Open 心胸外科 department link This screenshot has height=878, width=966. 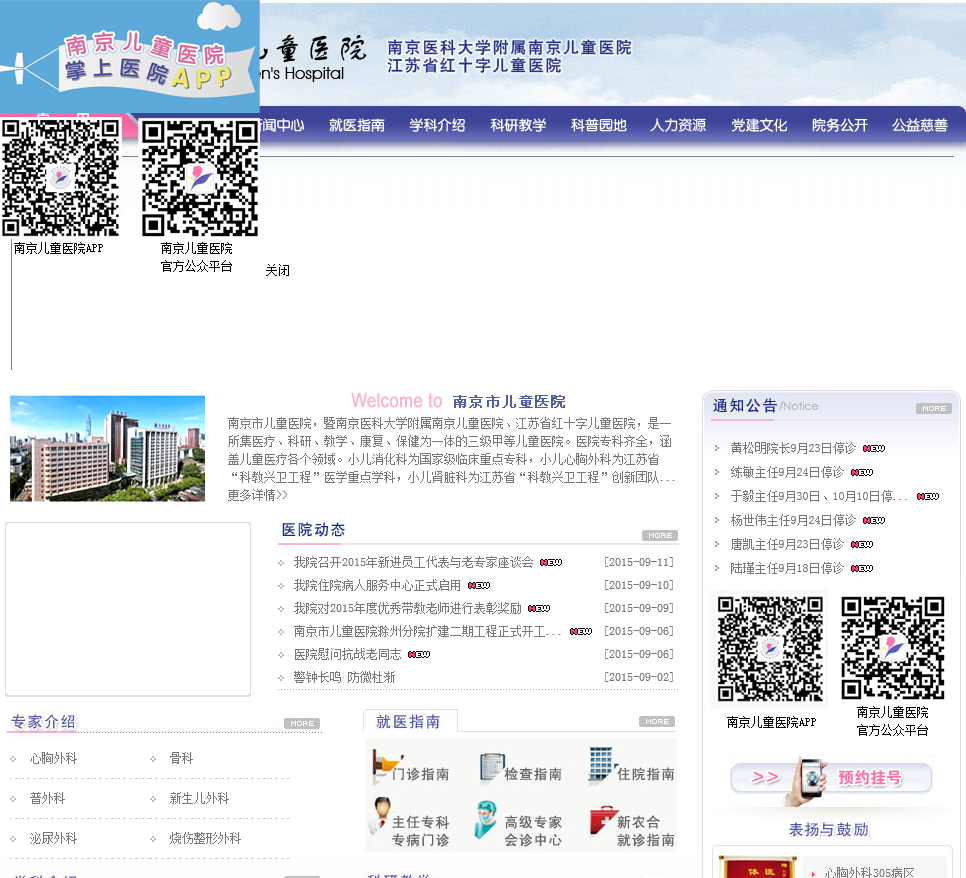[54, 758]
